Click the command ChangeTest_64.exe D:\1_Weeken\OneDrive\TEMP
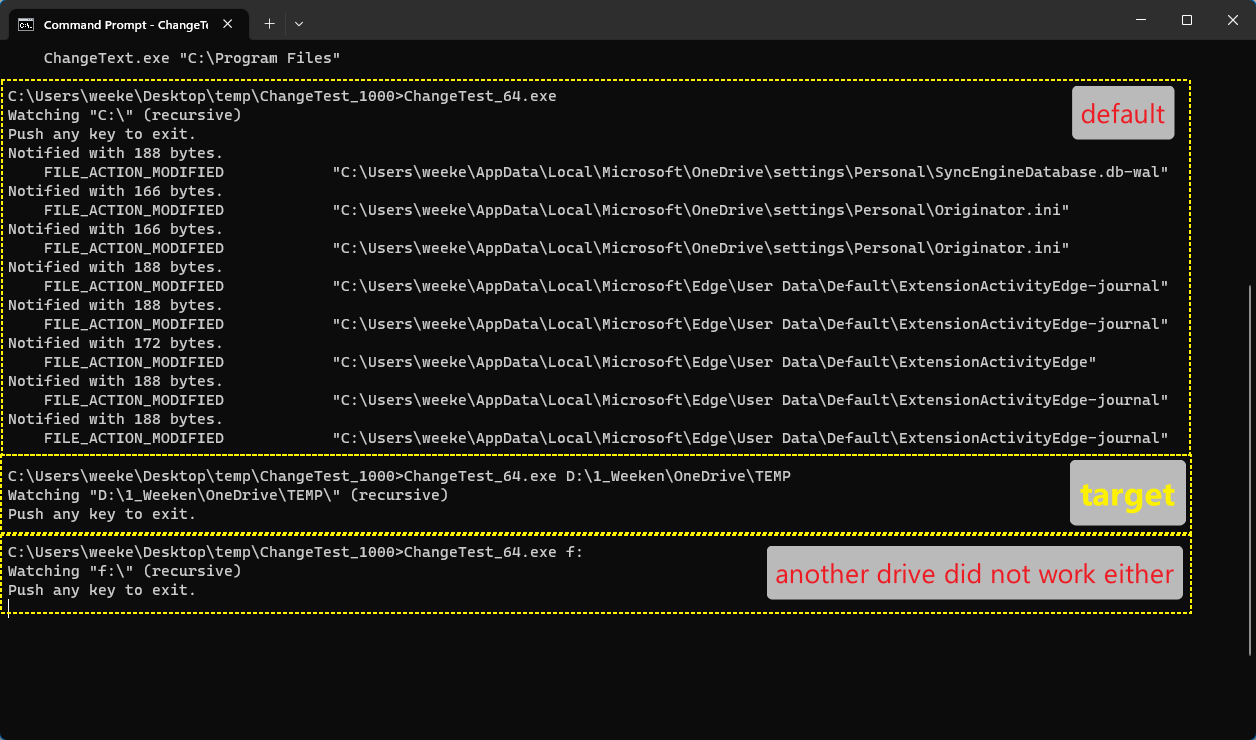 597,476
